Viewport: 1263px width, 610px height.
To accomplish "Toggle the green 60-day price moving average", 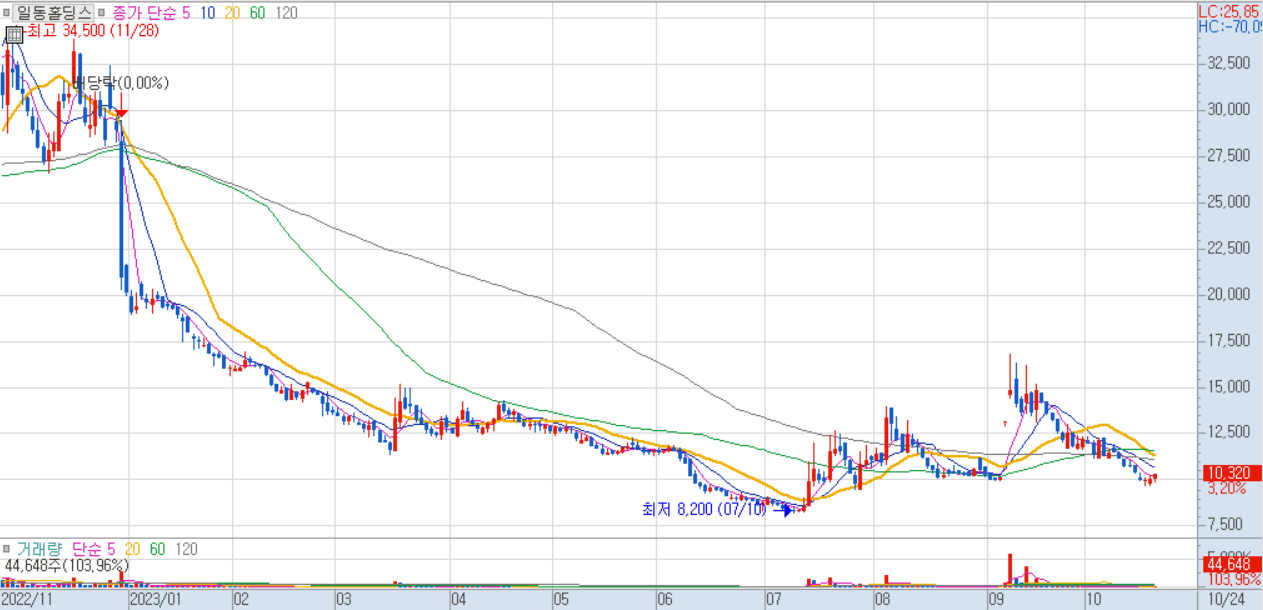I will 257,13.
